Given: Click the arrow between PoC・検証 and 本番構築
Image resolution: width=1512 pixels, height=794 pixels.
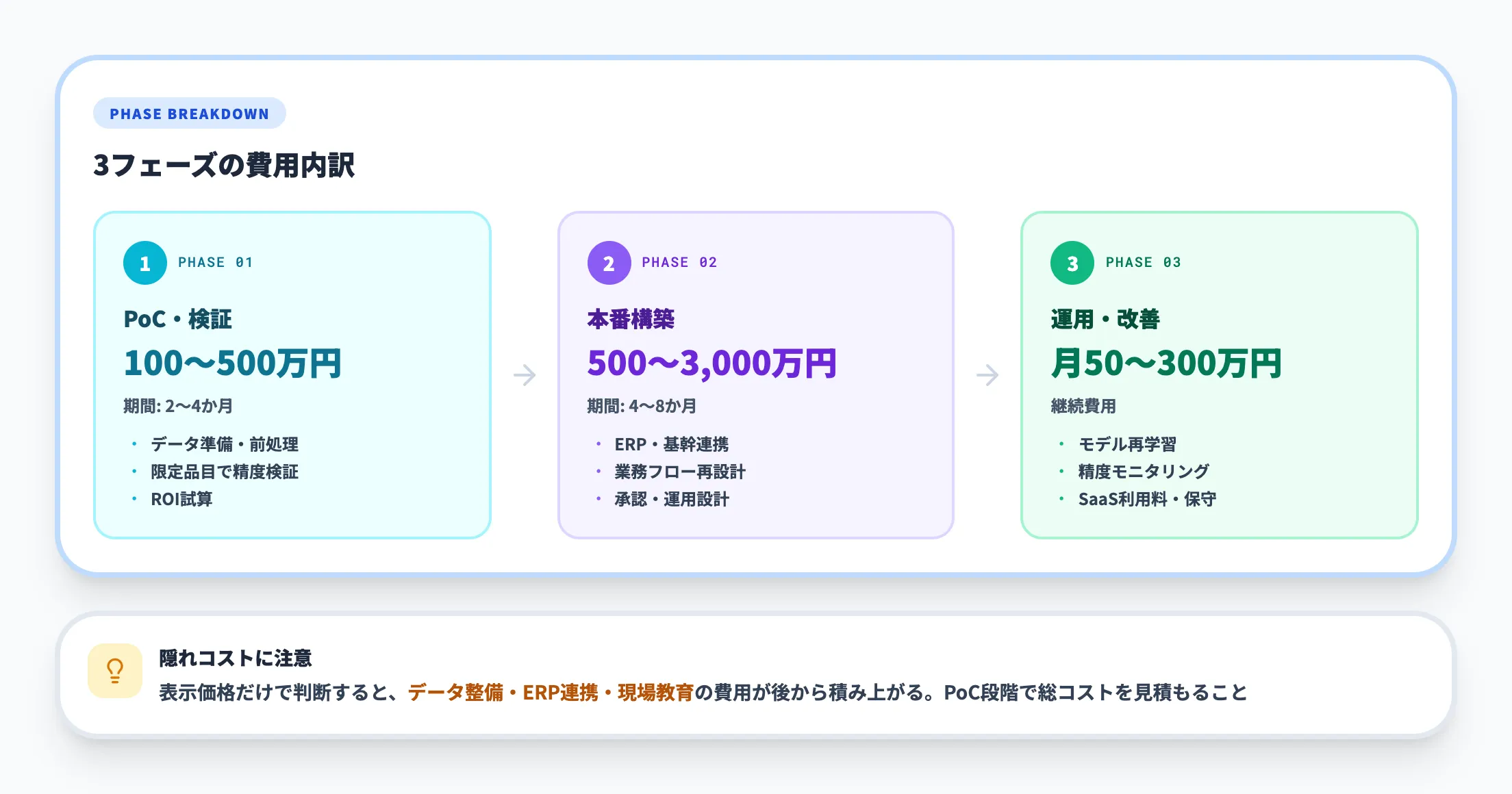Looking at the screenshot, I should click(525, 374).
